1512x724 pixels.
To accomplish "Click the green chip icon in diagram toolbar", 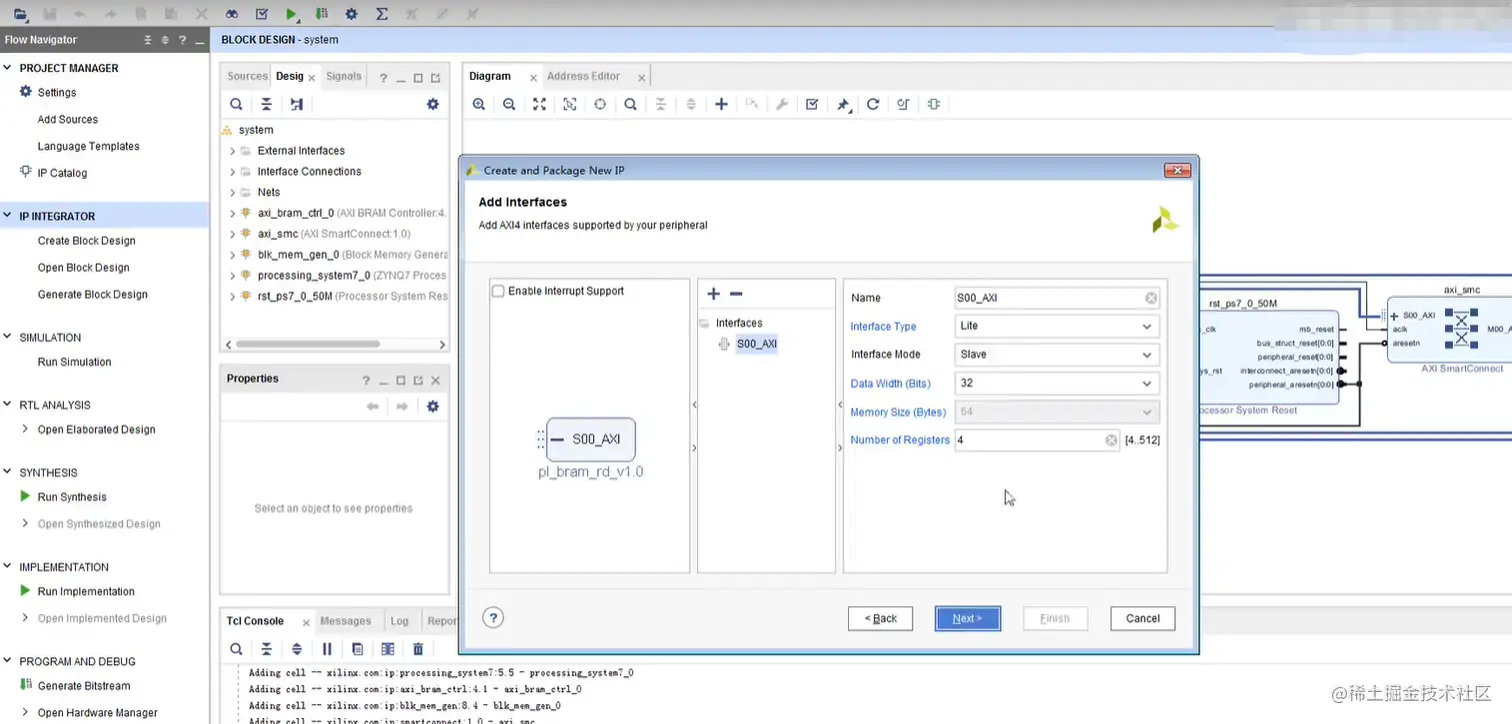I will 933,104.
